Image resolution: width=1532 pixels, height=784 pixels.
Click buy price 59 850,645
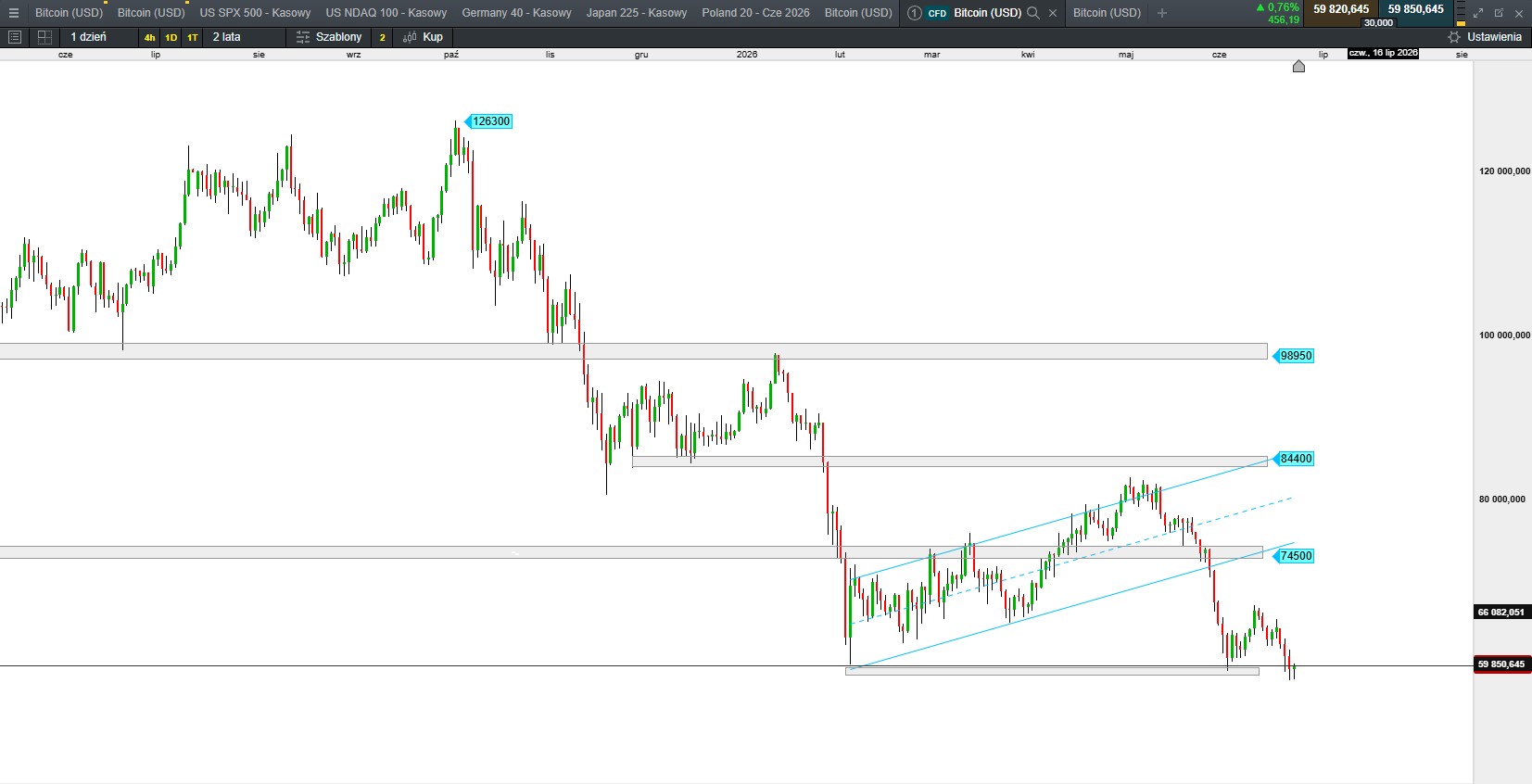[x=1416, y=9]
